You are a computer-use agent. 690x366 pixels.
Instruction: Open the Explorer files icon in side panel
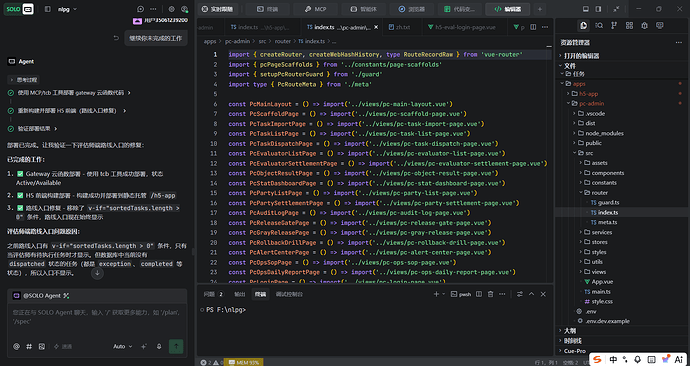coord(584,26)
